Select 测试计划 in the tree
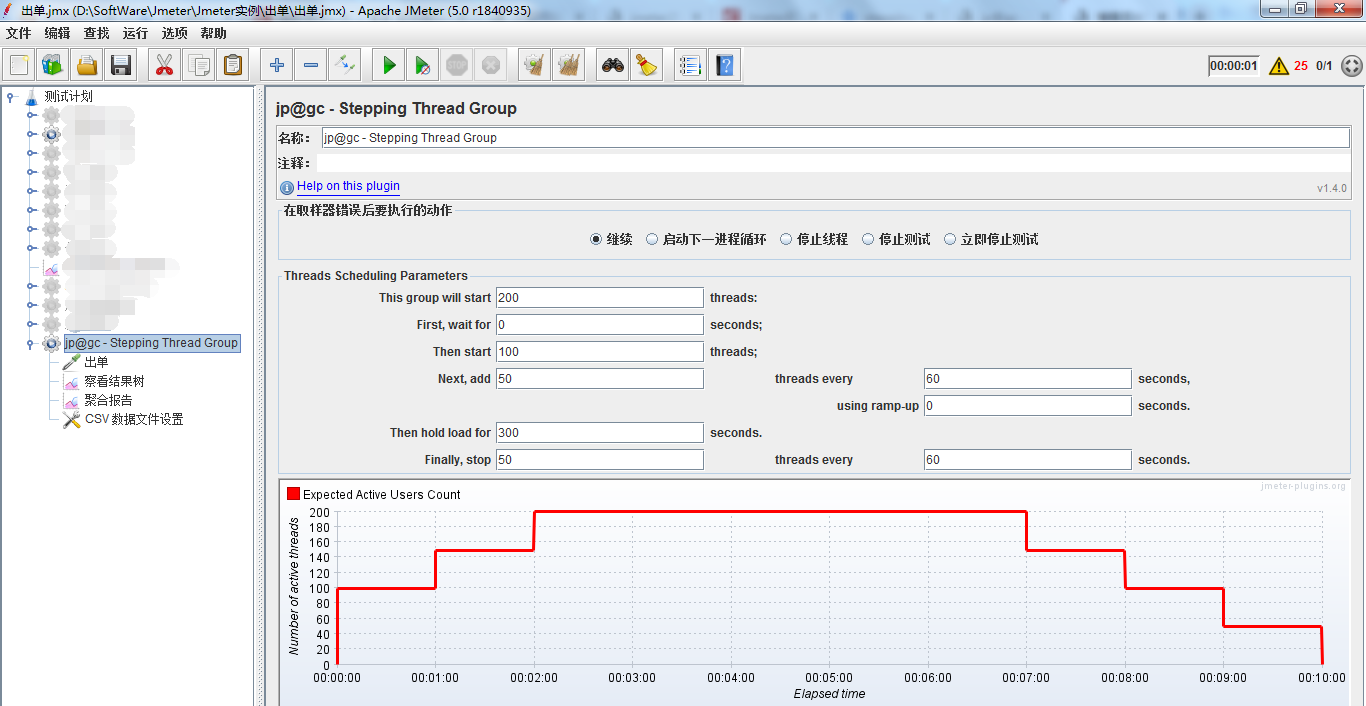Screen dimensions: 1366x706 pos(68,96)
